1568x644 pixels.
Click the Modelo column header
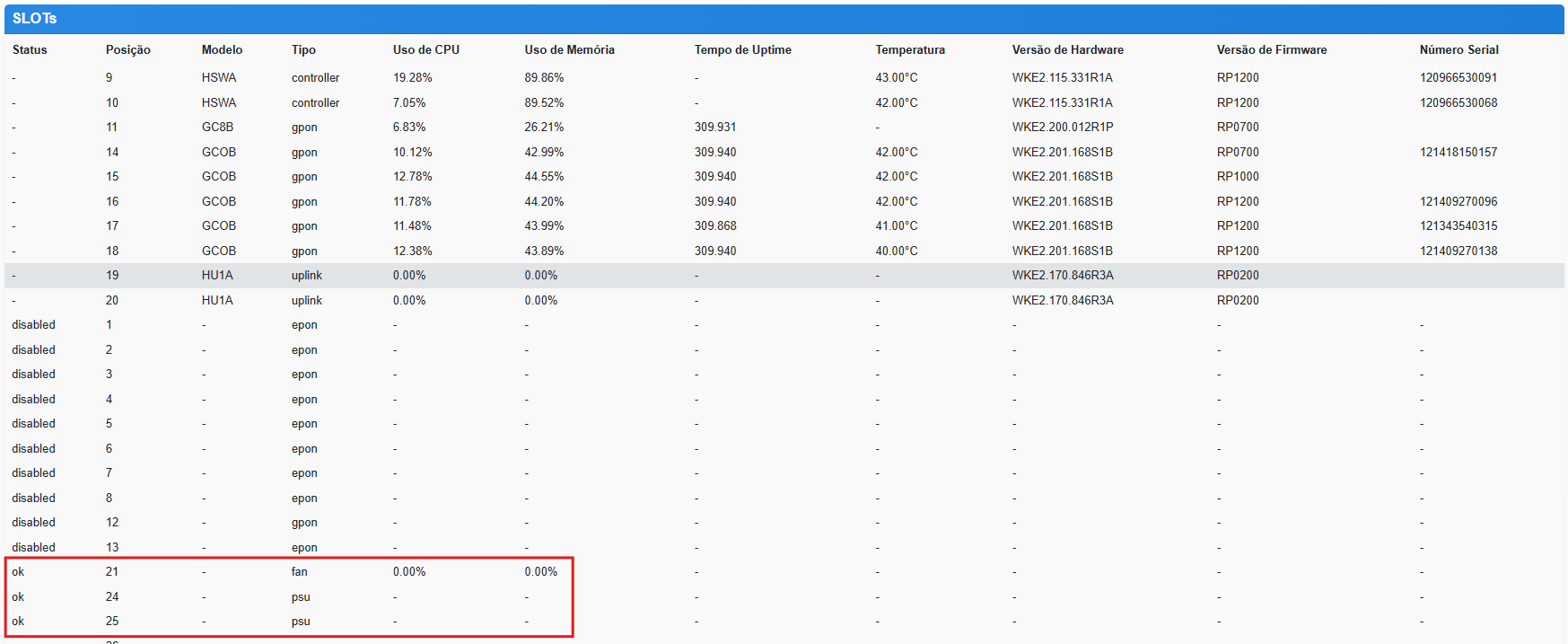[222, 50]
